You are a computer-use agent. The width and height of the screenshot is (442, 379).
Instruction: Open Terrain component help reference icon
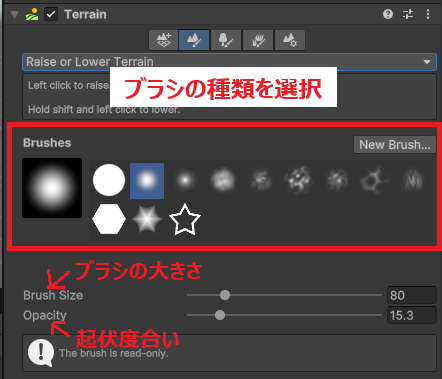tap(388, 14)
